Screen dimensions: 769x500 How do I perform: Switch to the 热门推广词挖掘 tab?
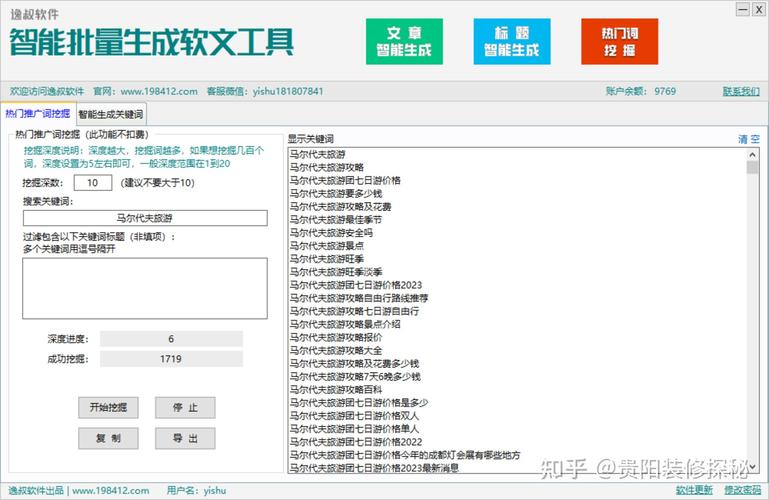37,114
